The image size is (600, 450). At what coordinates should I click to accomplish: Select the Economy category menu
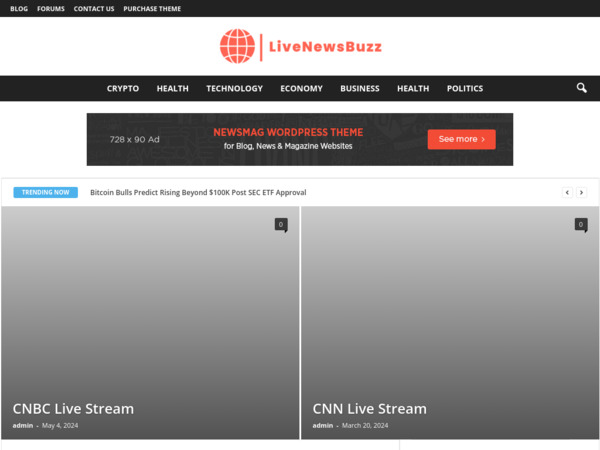(x=302, y=88)
